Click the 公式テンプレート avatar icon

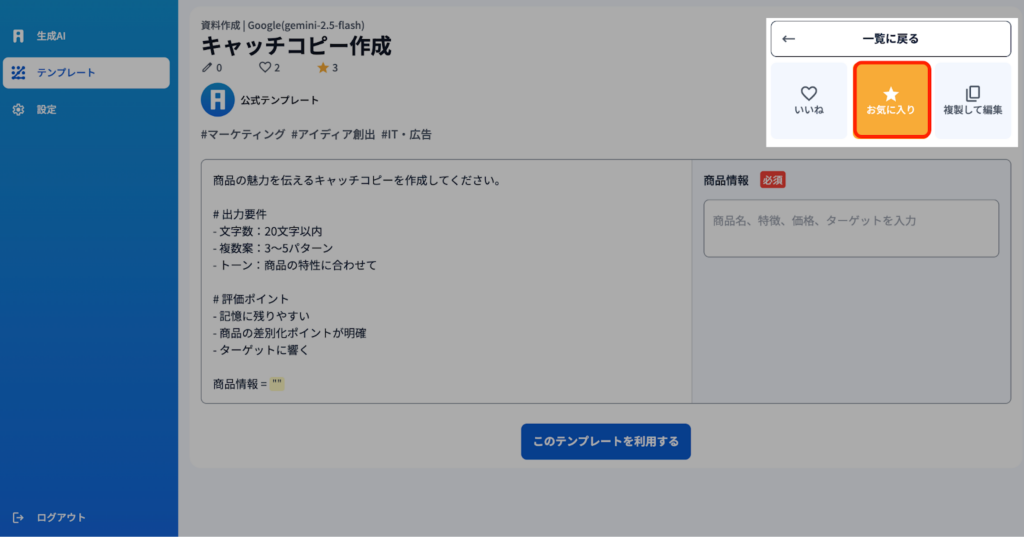click(217, 100)
